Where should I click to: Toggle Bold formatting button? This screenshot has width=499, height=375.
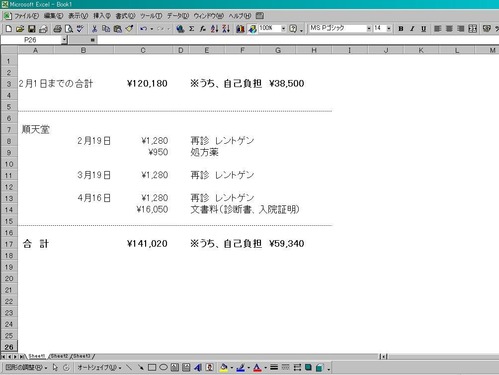point(401,29)
